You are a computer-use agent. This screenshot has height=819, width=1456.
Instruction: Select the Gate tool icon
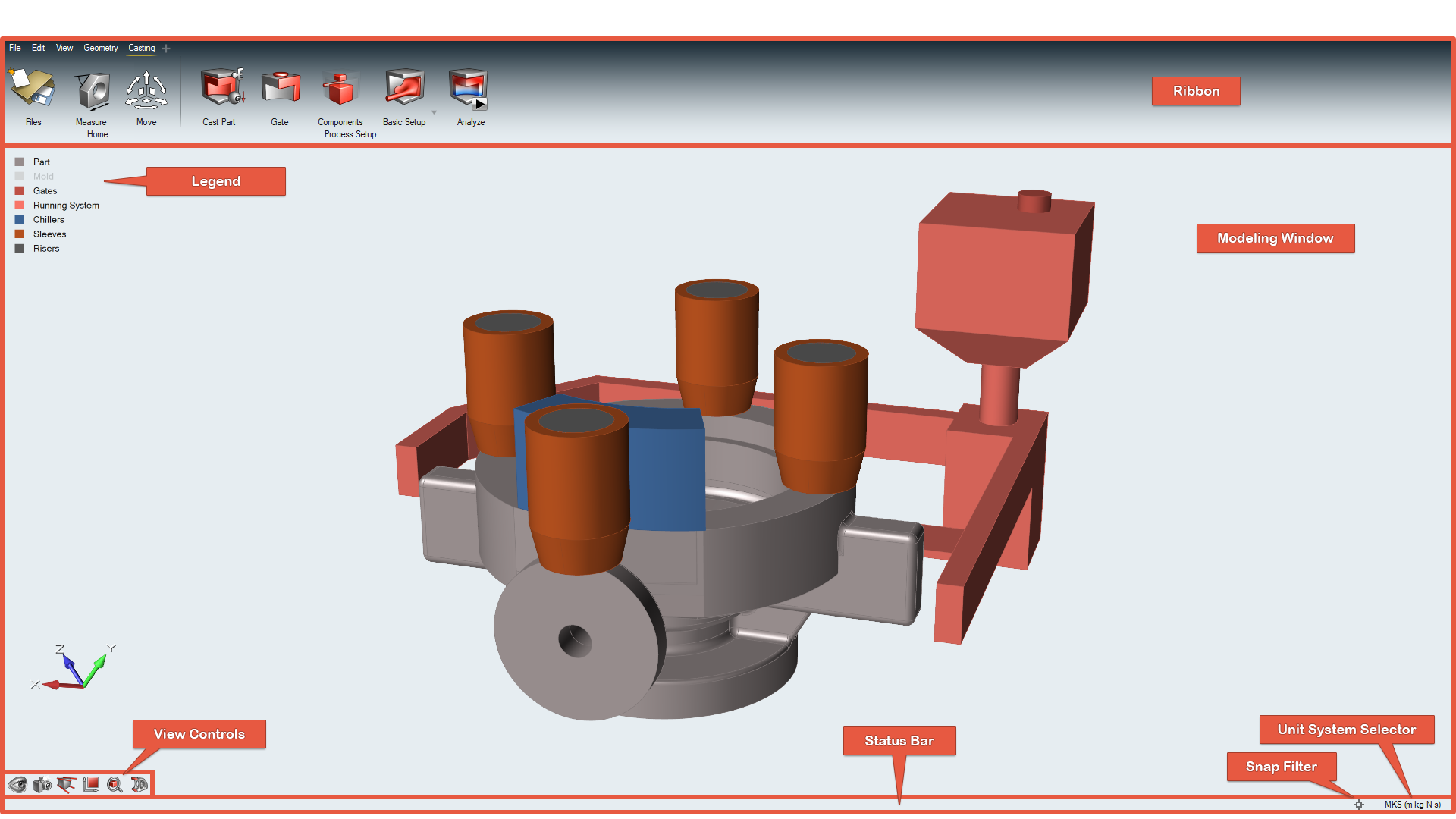tap(280, 89)
